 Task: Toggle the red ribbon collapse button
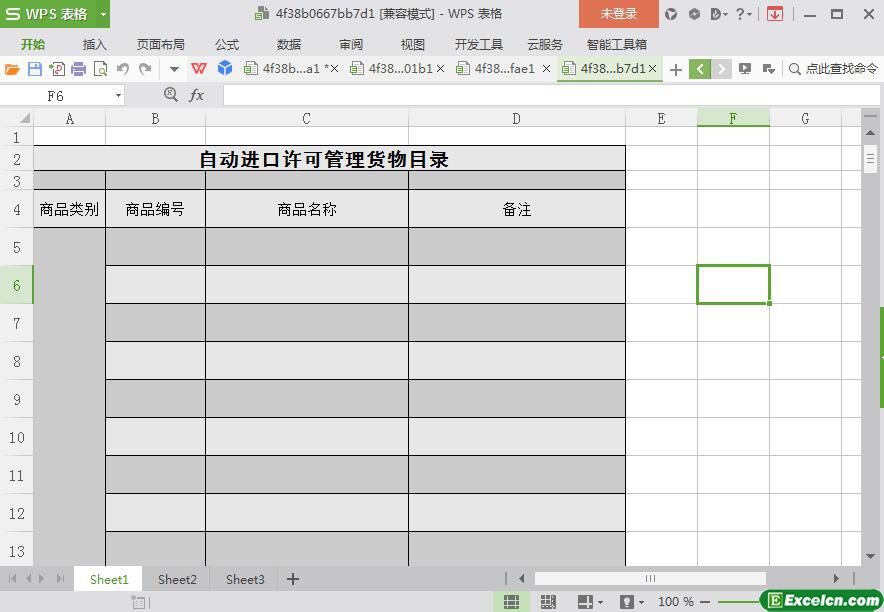[x=775, y=14]
